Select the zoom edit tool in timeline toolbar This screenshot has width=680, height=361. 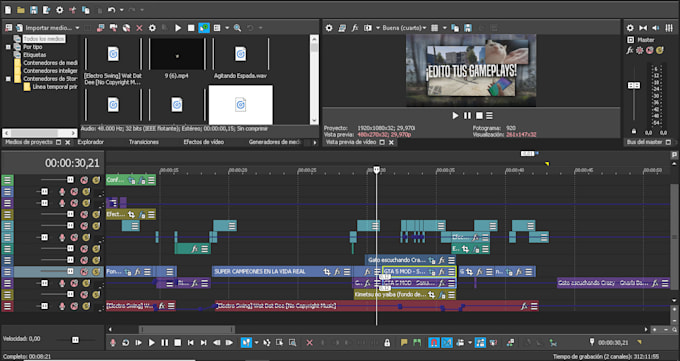click(293, 342)
